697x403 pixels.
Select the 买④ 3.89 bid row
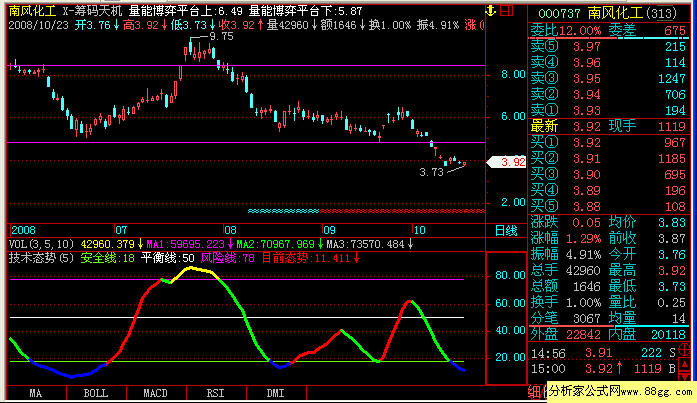[x=608, y=191]
